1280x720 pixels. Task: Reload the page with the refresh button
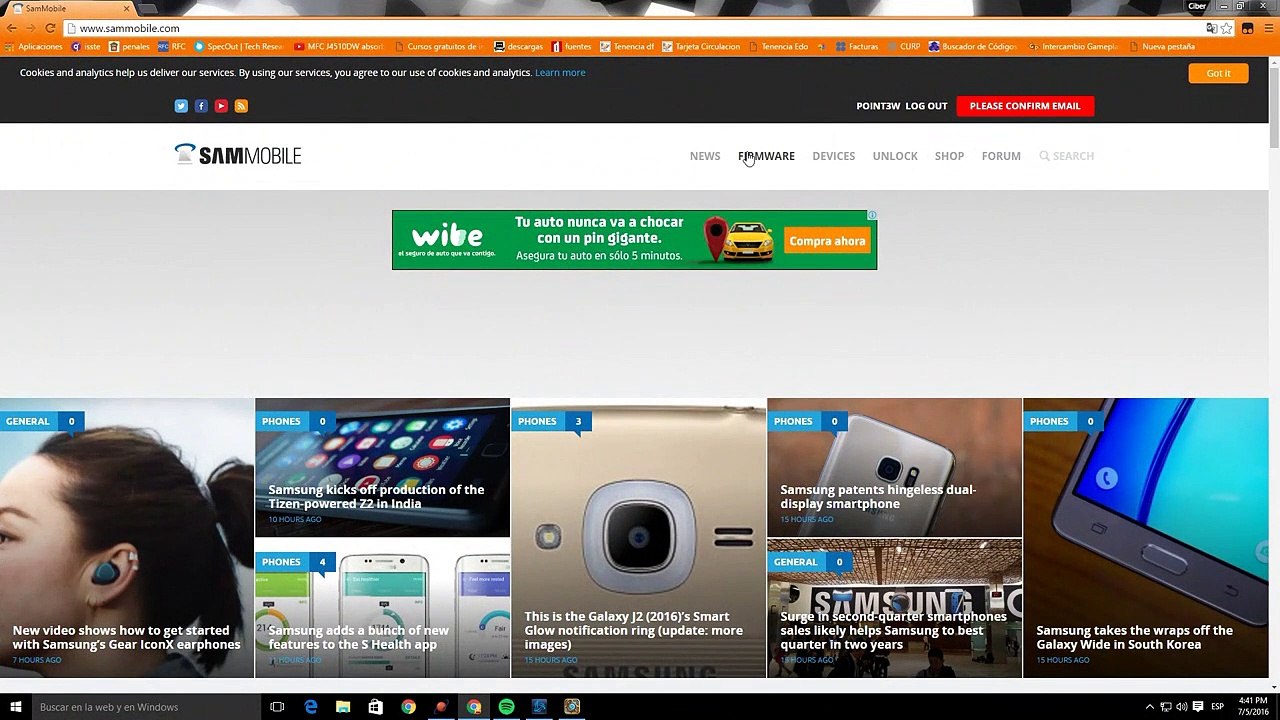(x=51, y=28)
